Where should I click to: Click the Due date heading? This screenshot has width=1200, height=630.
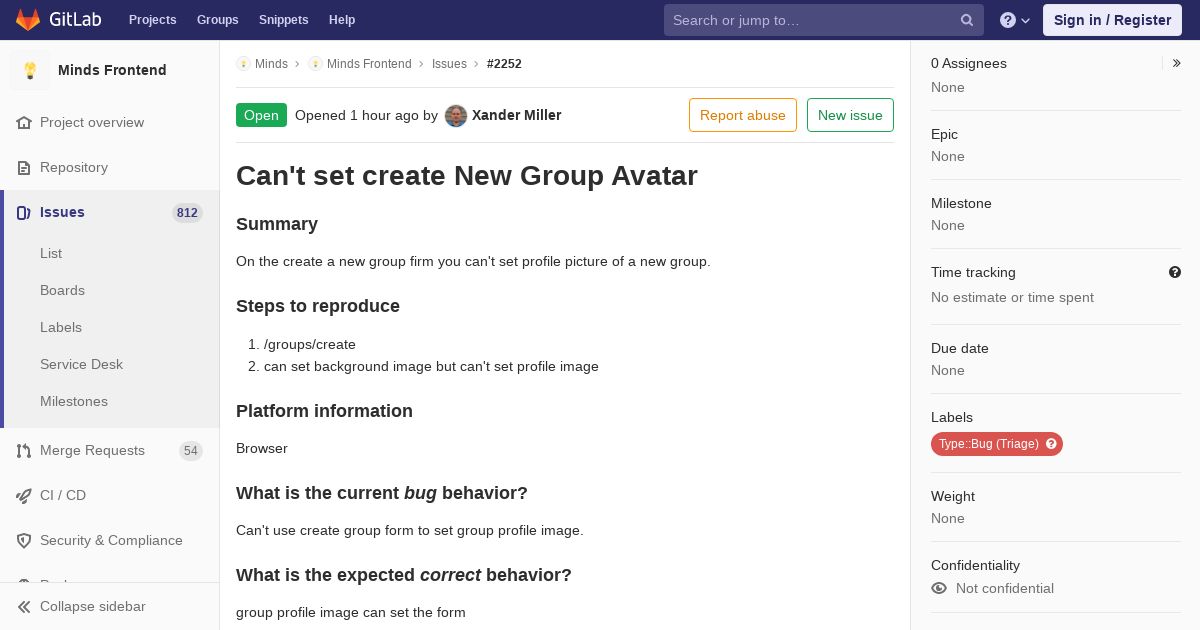pyautogui.click(x=960, y=348)
